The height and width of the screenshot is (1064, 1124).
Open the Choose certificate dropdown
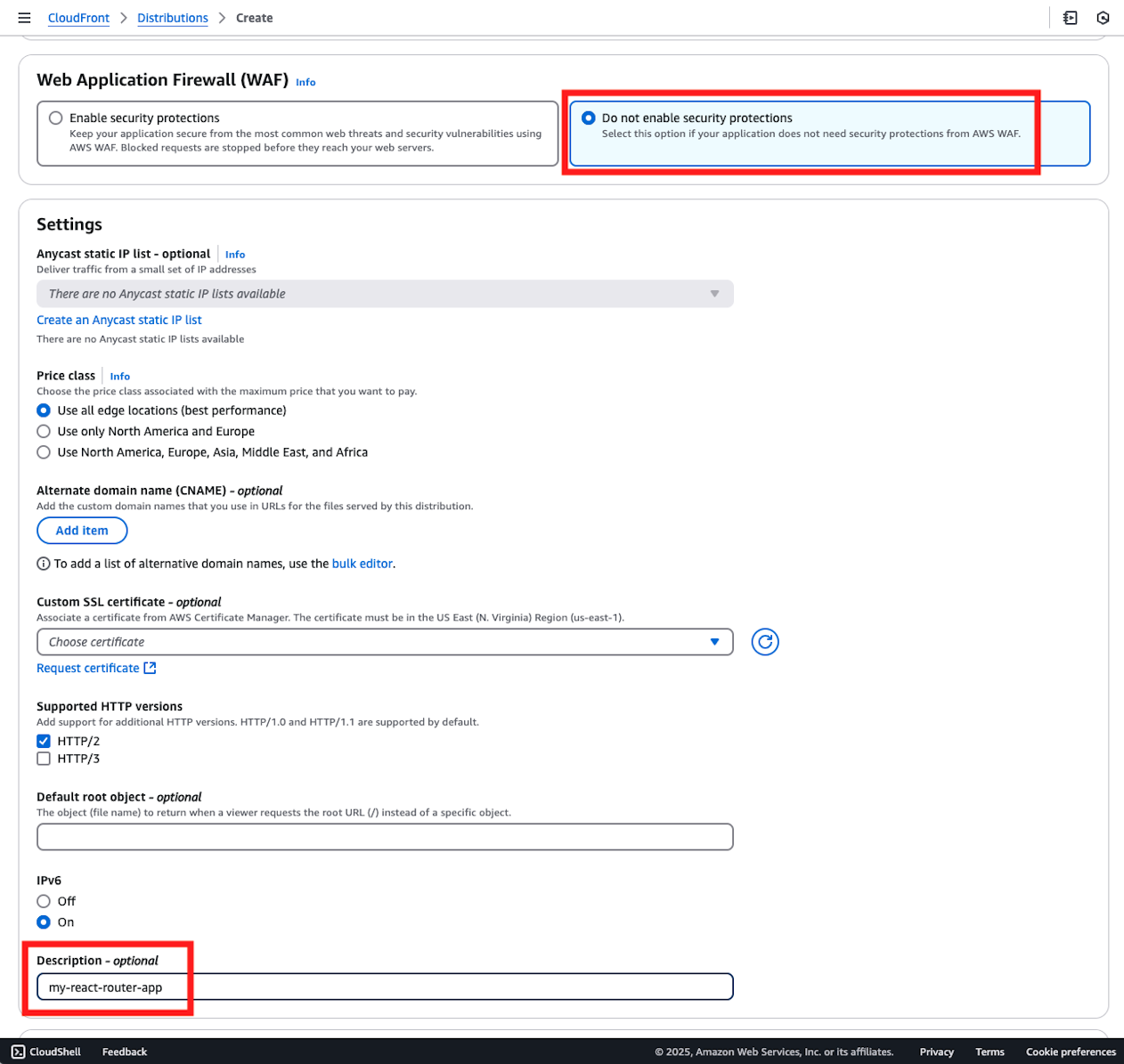point(385,642)
